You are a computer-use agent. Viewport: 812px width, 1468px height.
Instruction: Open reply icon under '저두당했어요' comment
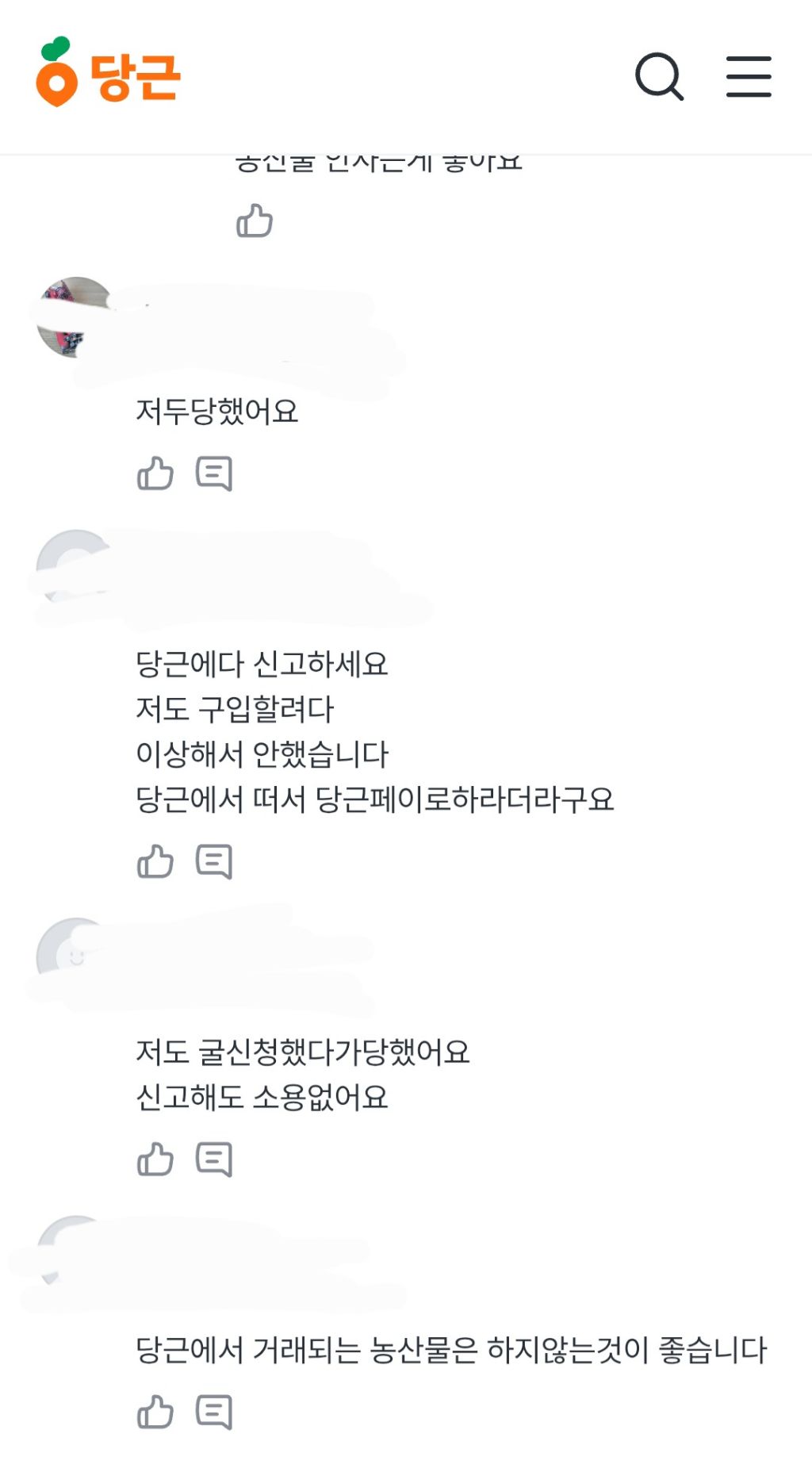click(x=213, y=473)
